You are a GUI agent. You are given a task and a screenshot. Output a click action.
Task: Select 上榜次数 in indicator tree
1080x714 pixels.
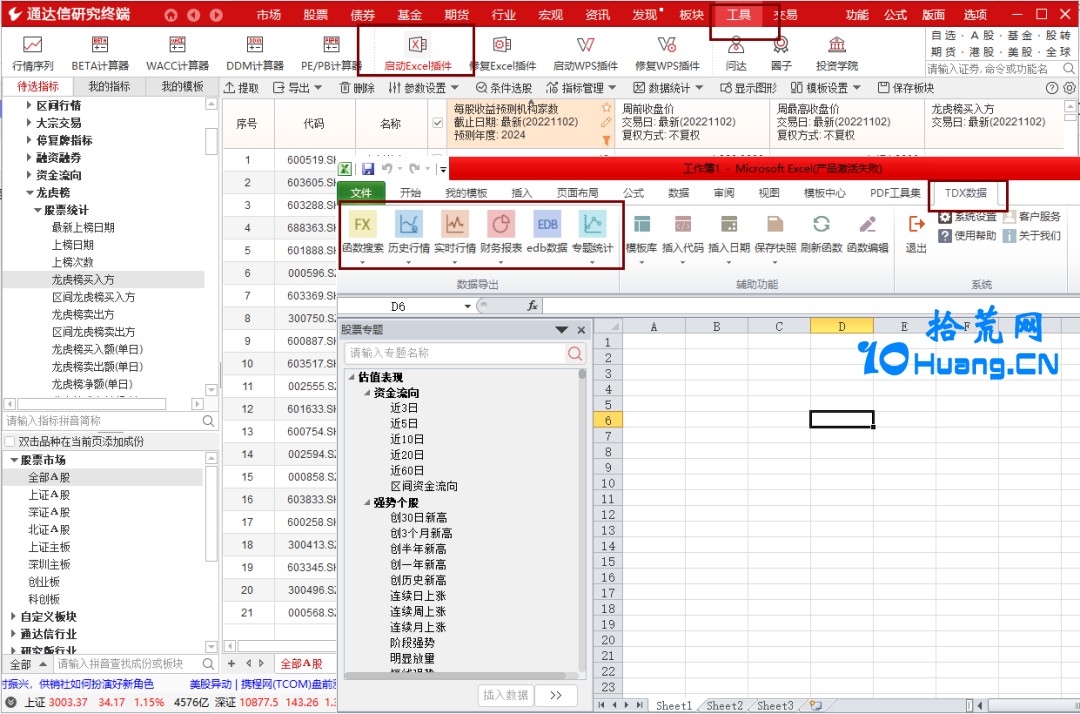[72, 262]
